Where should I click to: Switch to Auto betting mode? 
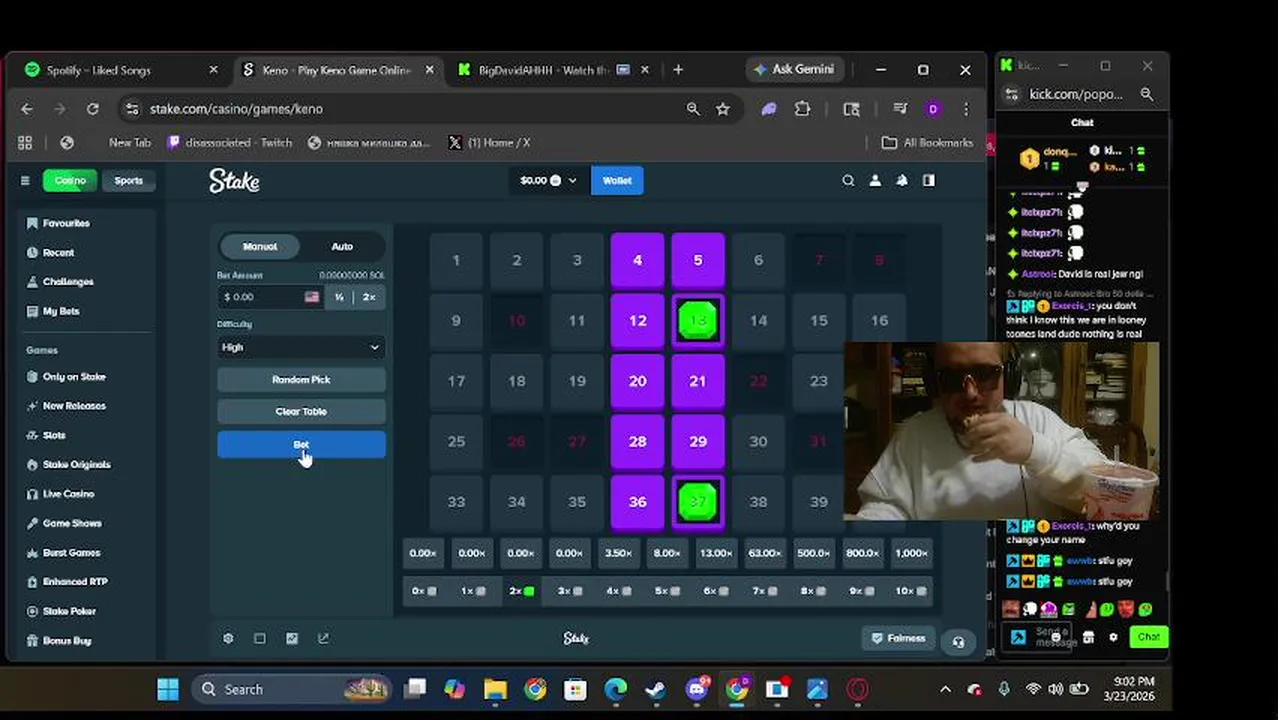click(x=342, y=246)
